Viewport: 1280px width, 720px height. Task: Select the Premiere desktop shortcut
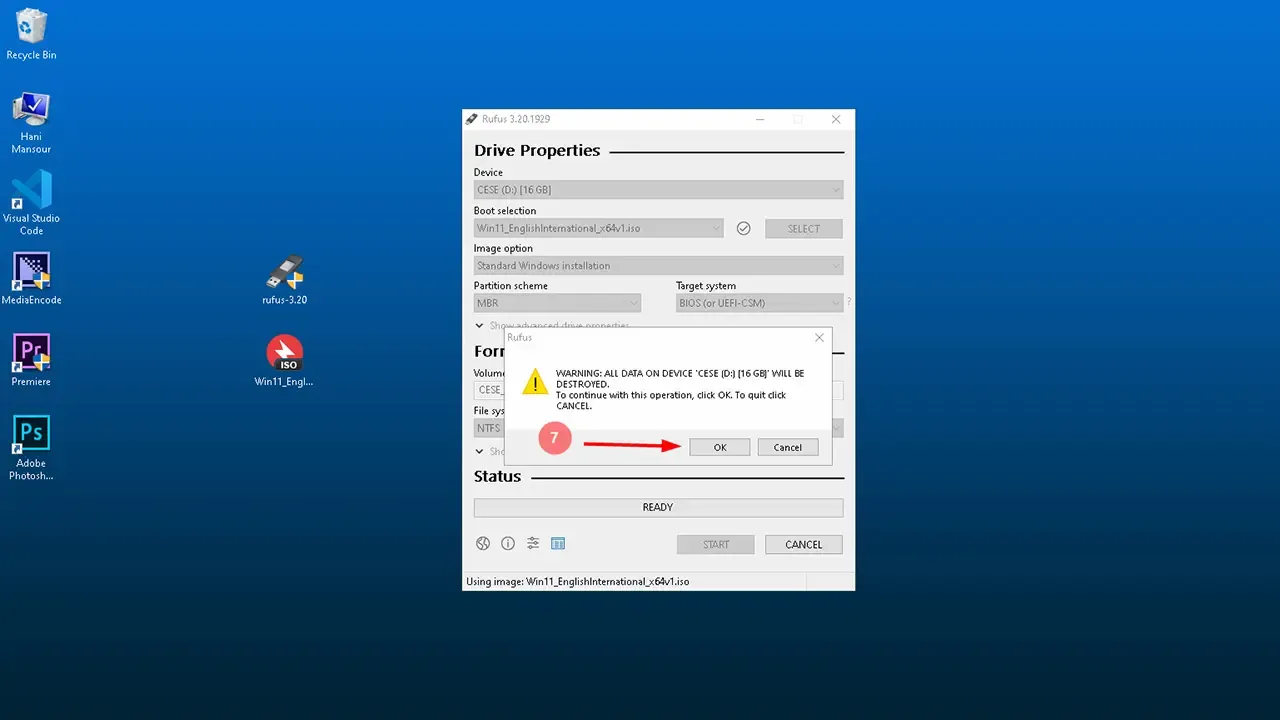click(31, 360)
